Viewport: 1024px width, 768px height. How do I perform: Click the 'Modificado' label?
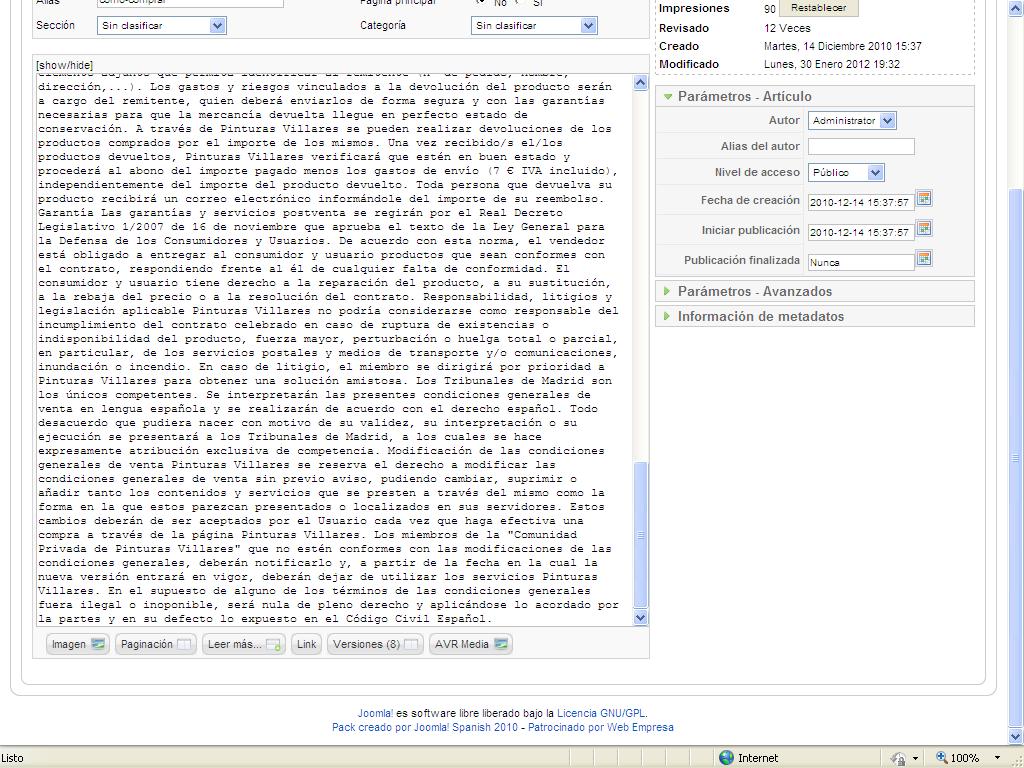689,64
